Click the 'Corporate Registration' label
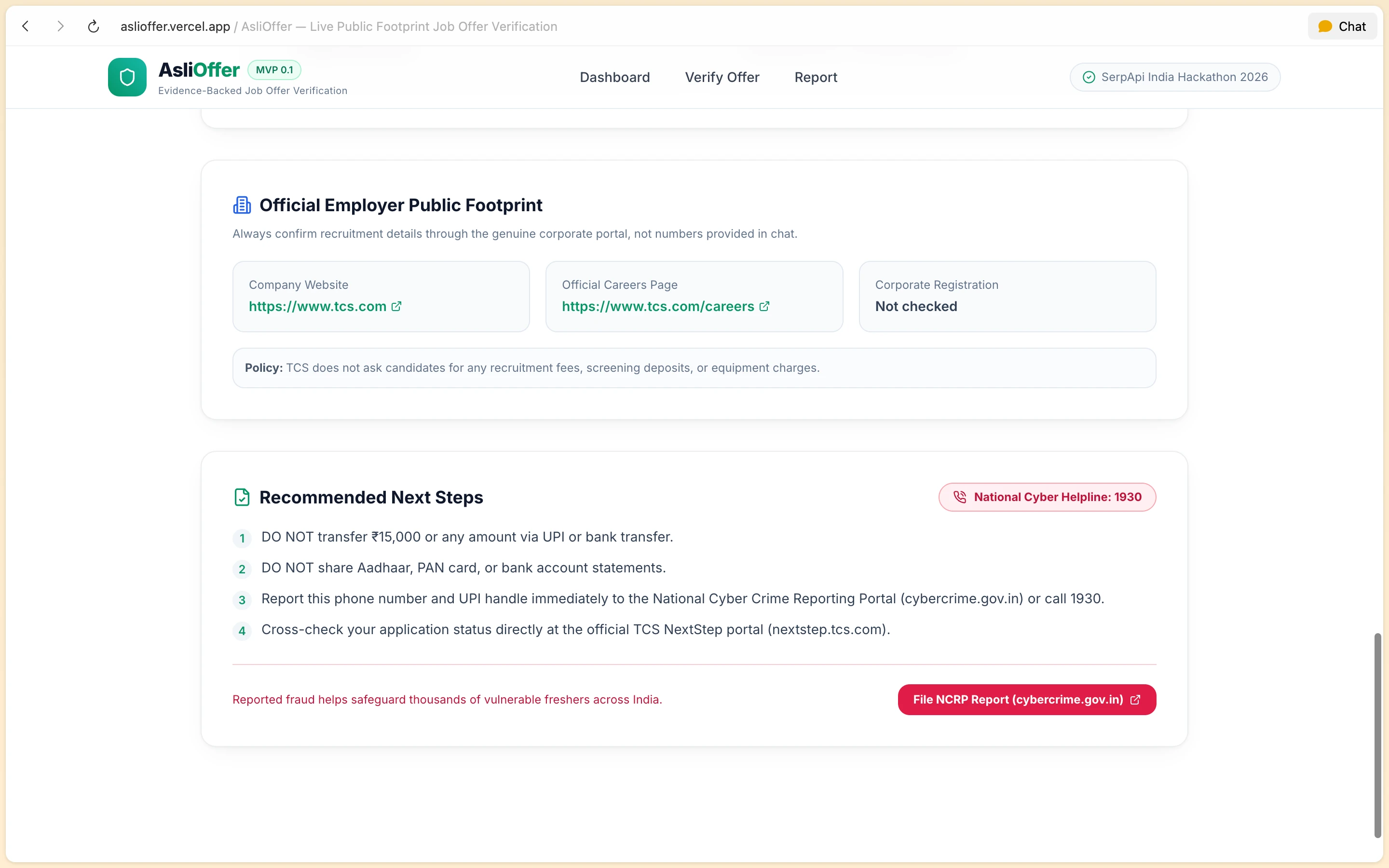The image size is (1389, 868). coord(937,285)
